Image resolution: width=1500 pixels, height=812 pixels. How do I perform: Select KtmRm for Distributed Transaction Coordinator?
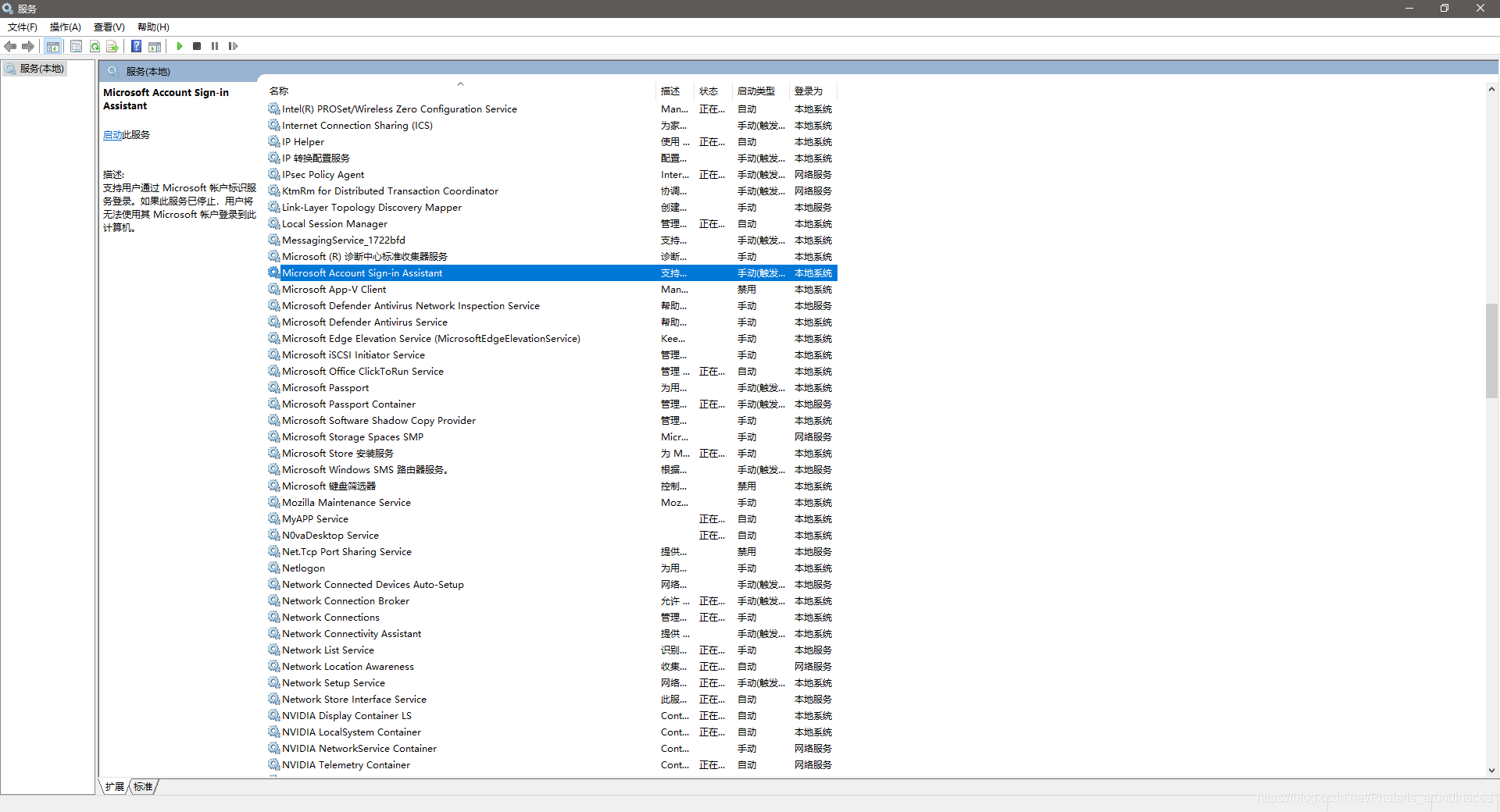click(x=552, y=191)
